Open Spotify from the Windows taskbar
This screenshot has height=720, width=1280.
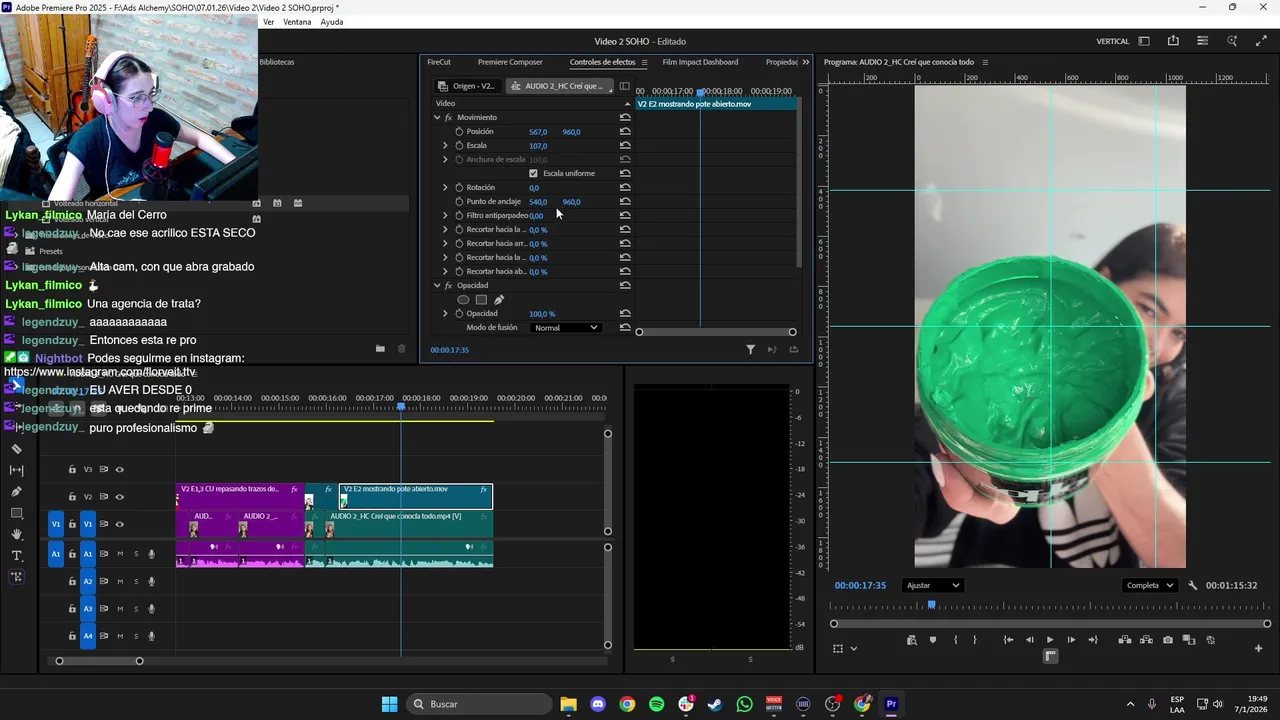point(656,705)
